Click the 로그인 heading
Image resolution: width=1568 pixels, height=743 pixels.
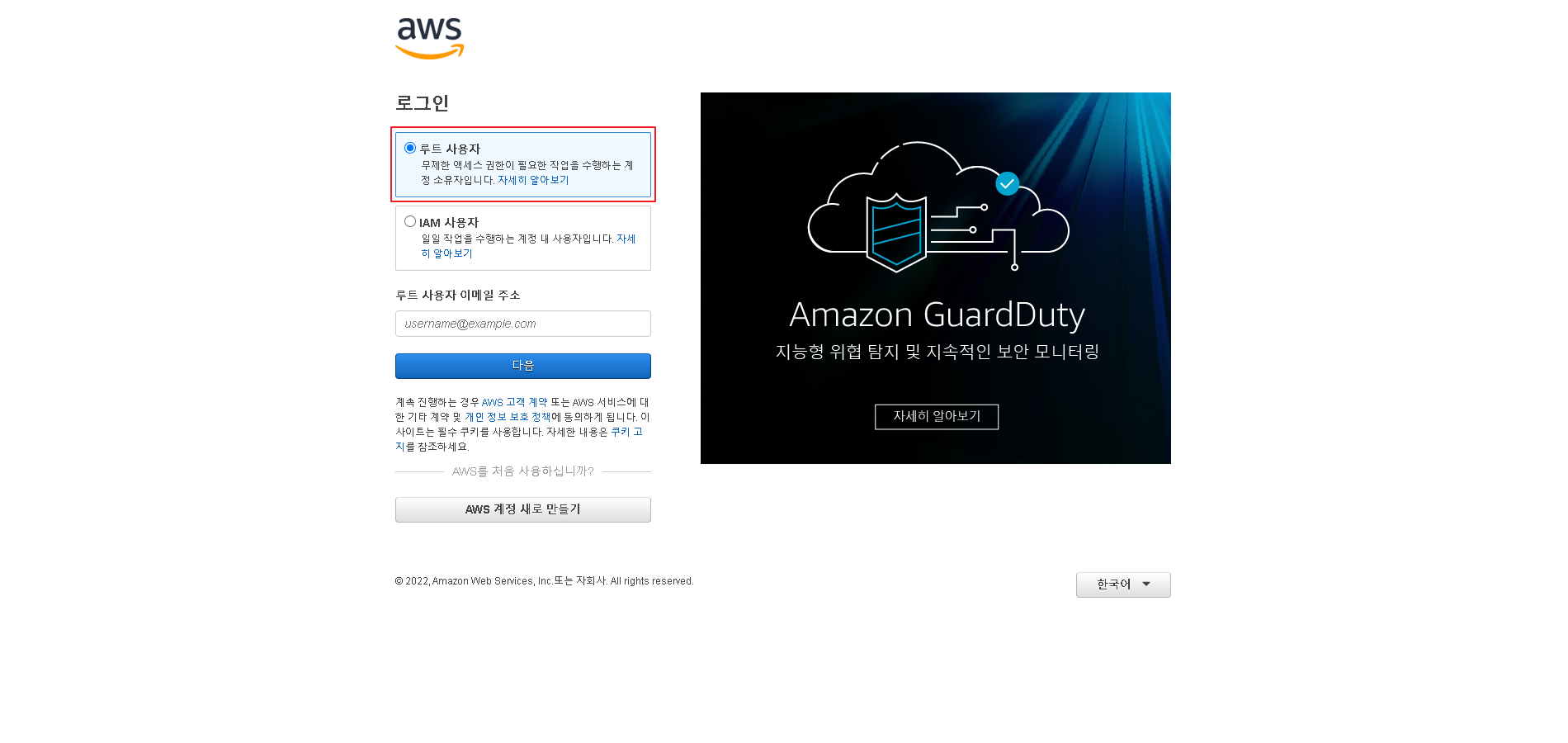point(422,103)
